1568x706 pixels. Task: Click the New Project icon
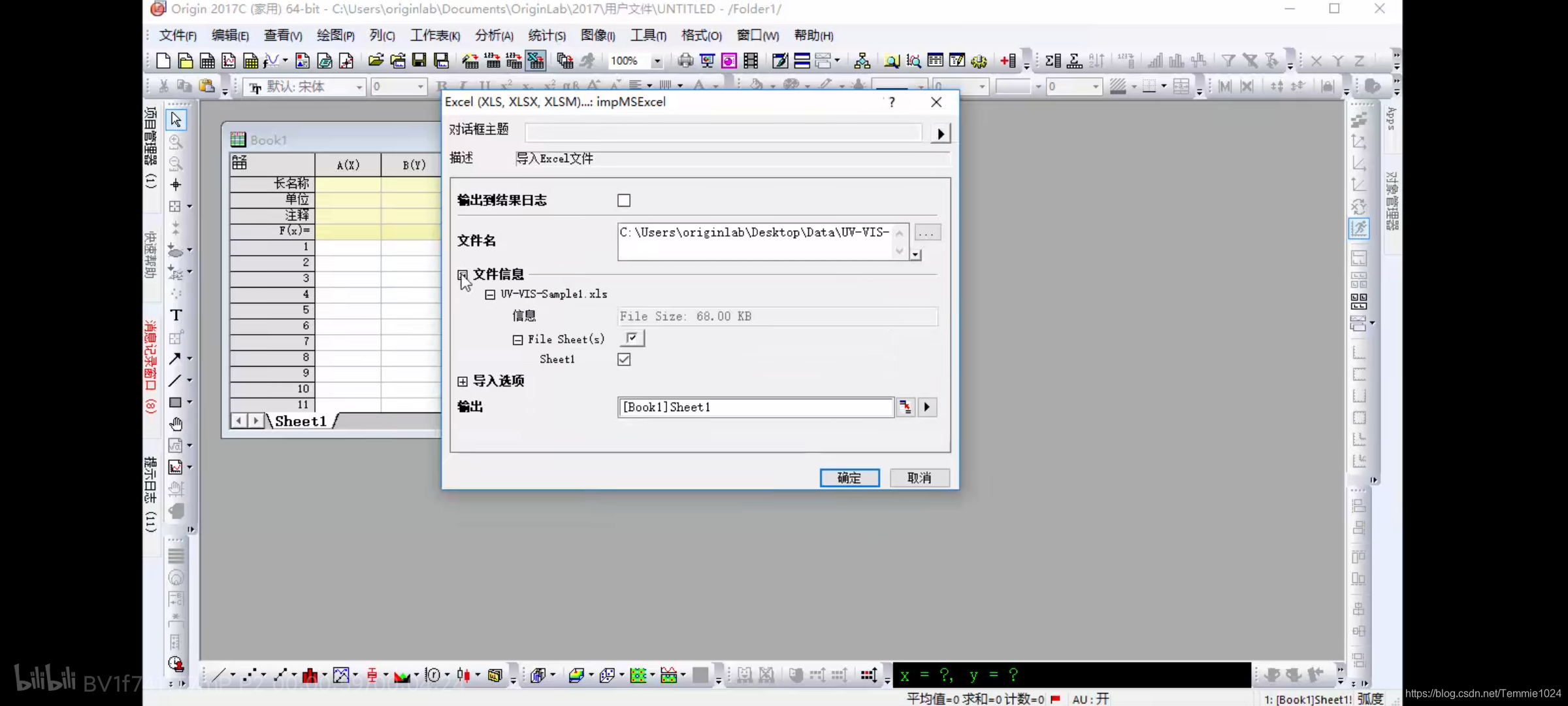coord(163,61)
